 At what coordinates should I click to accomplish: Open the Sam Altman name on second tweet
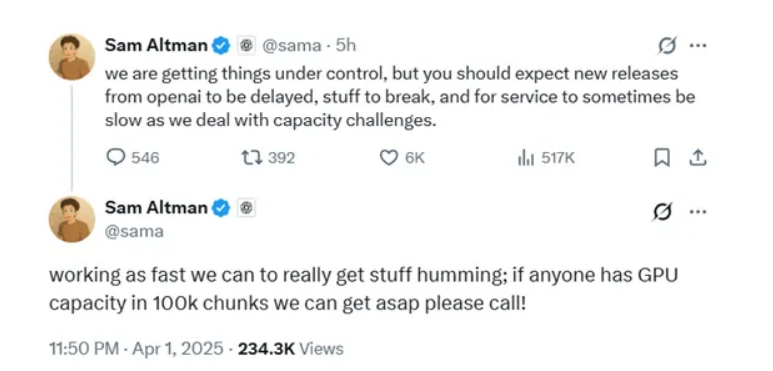156,208
